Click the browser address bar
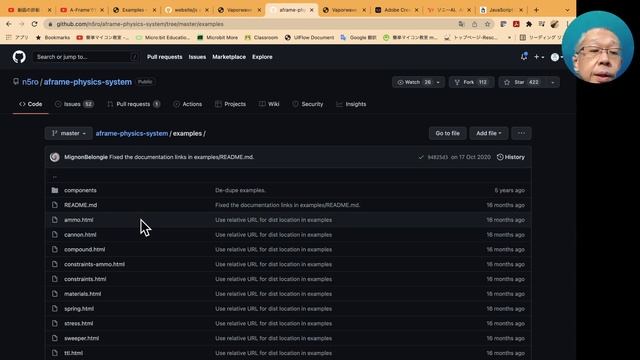Image resolution: width=640 pixels, height=360 pixels. (253, 24)
